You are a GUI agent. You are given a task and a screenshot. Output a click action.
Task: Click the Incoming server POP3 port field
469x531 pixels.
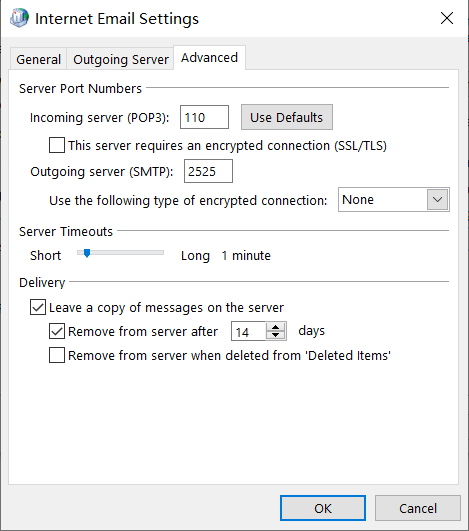pyautogui.click(x=204, y=117)
